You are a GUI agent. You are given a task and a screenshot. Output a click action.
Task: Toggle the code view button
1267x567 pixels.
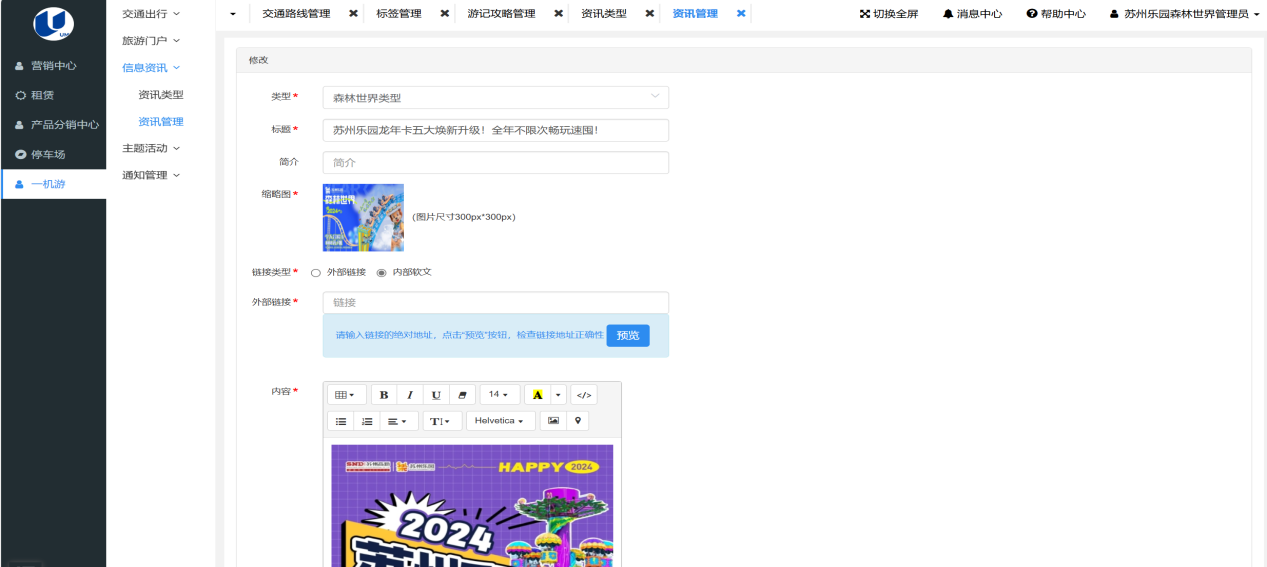pyautogui.click(x=584, y=395)
